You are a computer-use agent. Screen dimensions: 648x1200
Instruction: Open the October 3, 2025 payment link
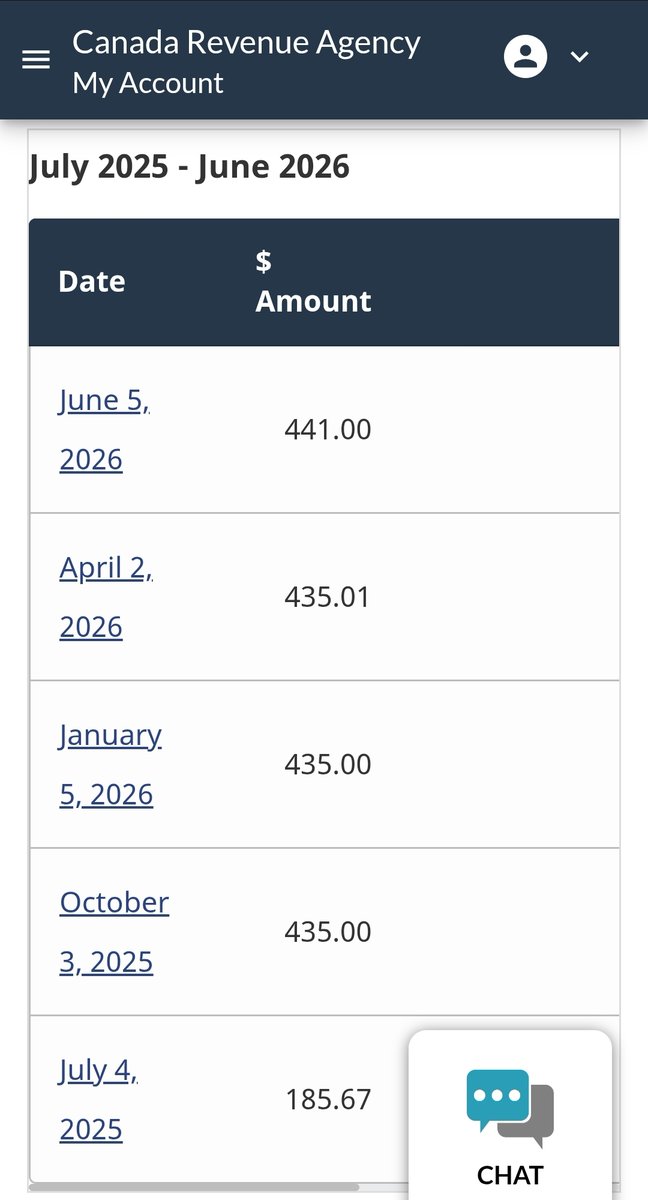coord(114,931)
